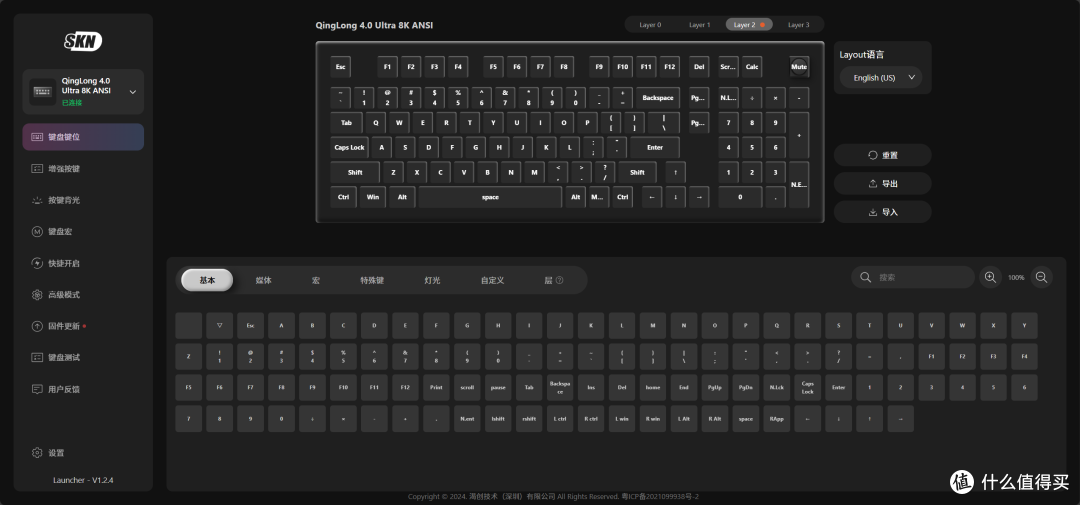Viewport: 1080px width, 505px height.
Task: Open the 自定义 custom tab
Action: click(x=492, y=280)
